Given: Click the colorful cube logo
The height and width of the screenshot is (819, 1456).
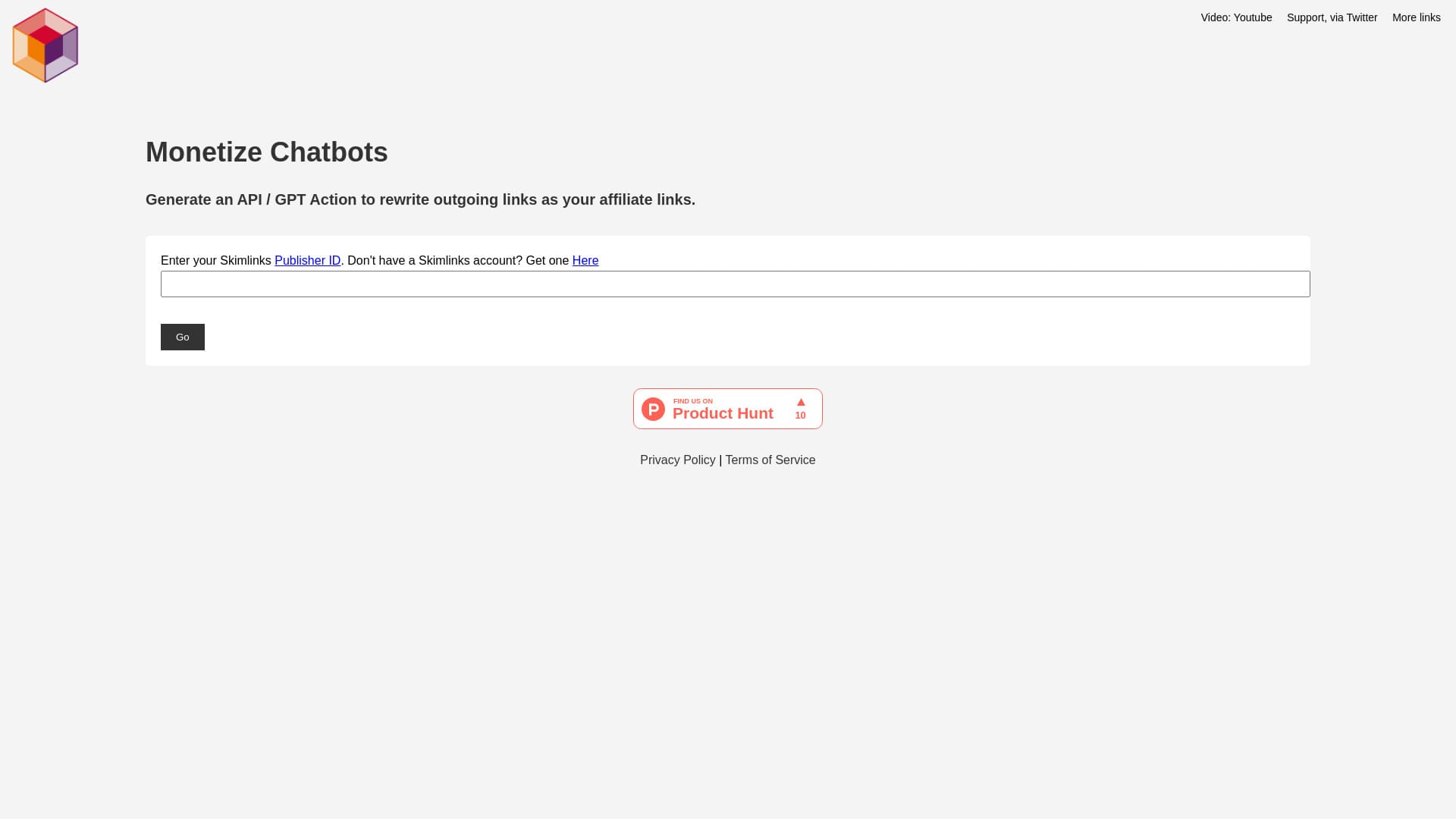Looking at the screenshot, I should (45, 45).
